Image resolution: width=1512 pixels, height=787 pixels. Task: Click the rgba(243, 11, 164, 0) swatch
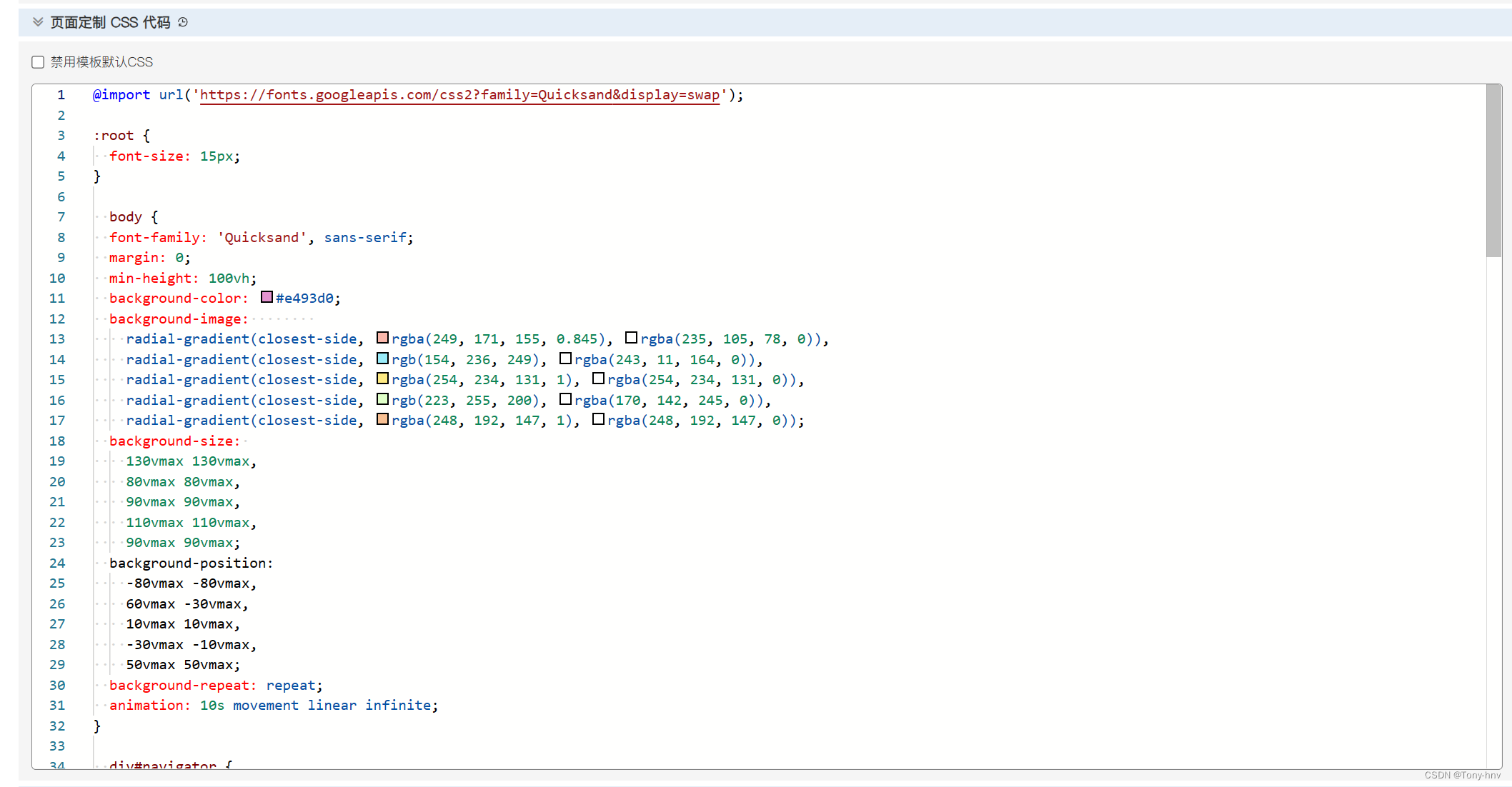(565, 359)
